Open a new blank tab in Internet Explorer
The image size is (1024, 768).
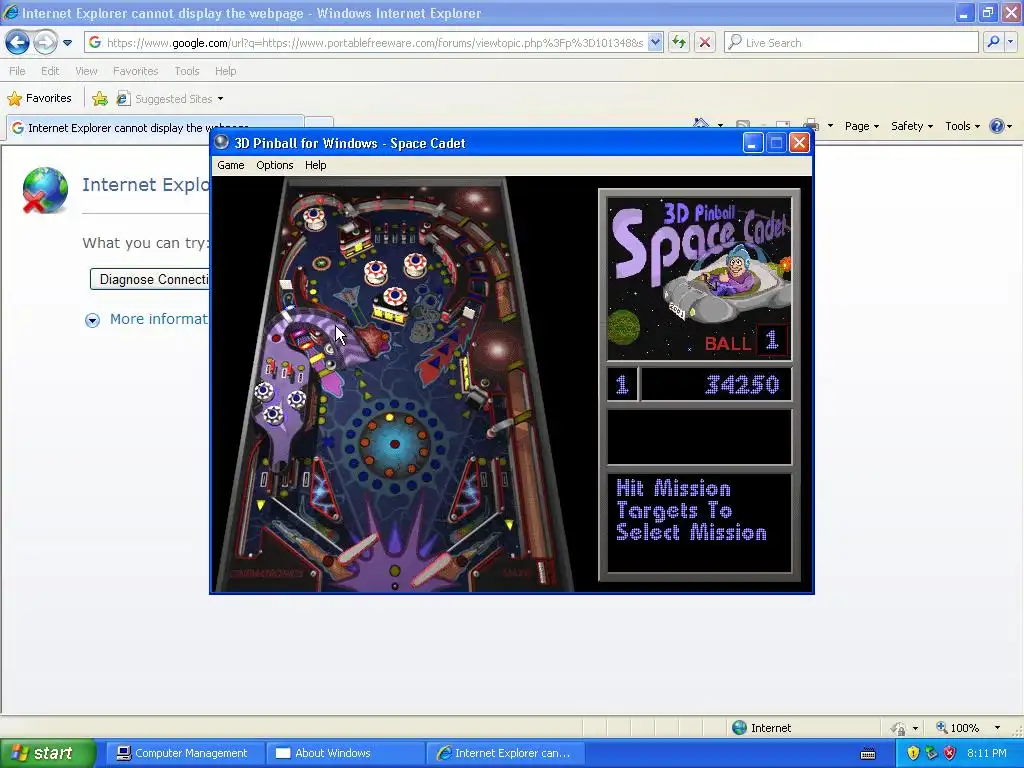tap(320, 123)
